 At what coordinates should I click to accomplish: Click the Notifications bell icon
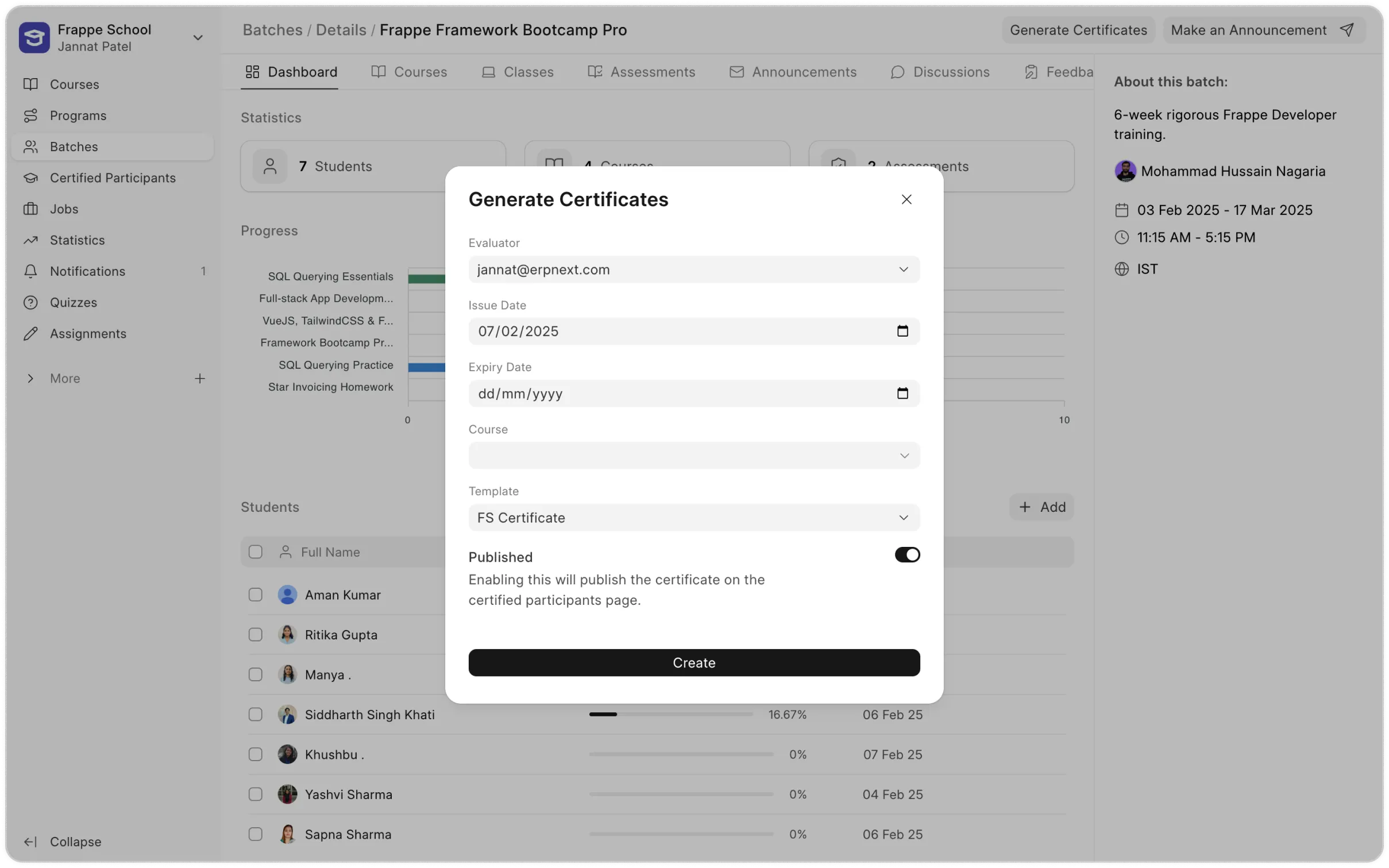click(30, 271)
